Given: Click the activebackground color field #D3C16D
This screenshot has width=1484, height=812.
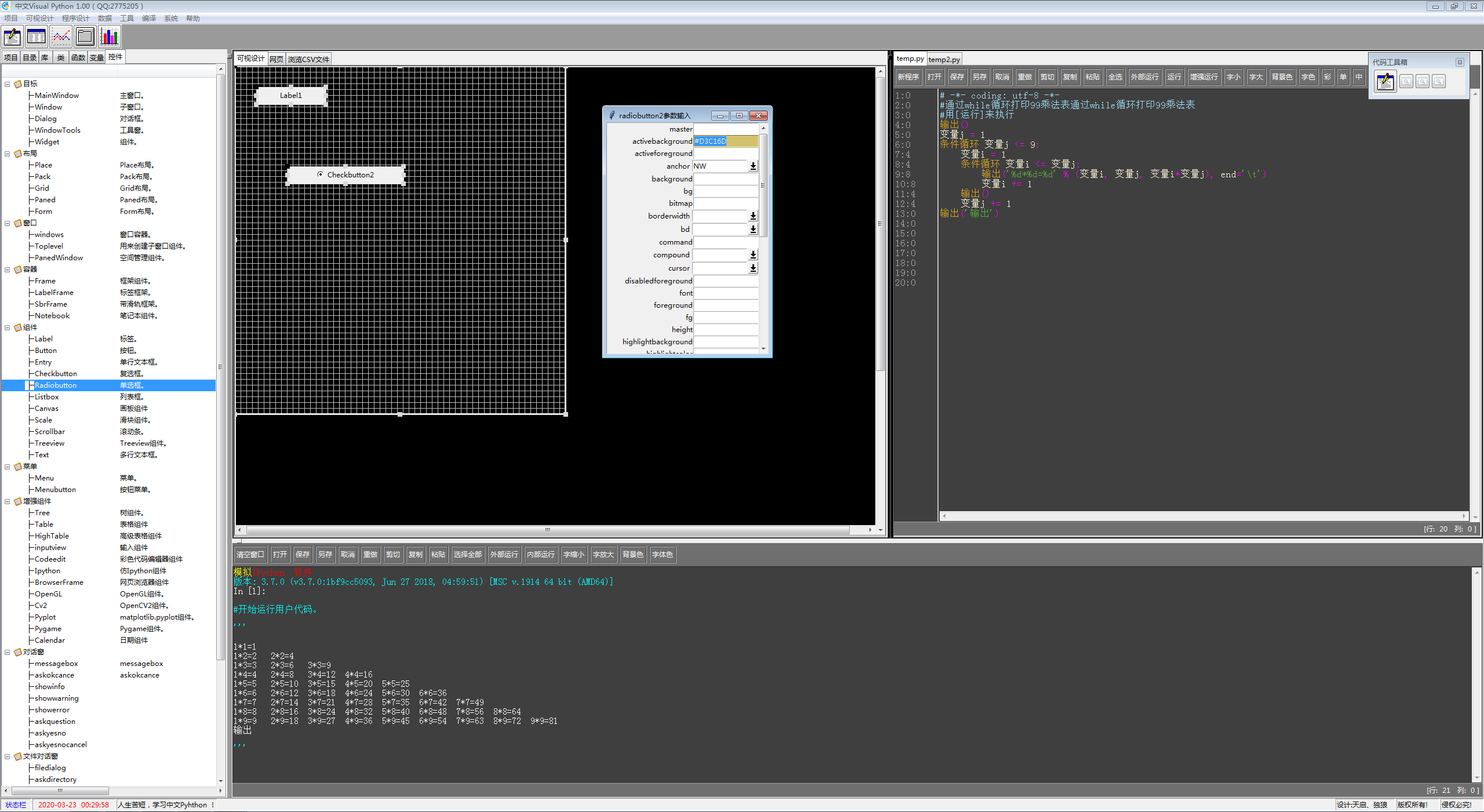Looking at the screenshot, I should (x=725, y=141).
